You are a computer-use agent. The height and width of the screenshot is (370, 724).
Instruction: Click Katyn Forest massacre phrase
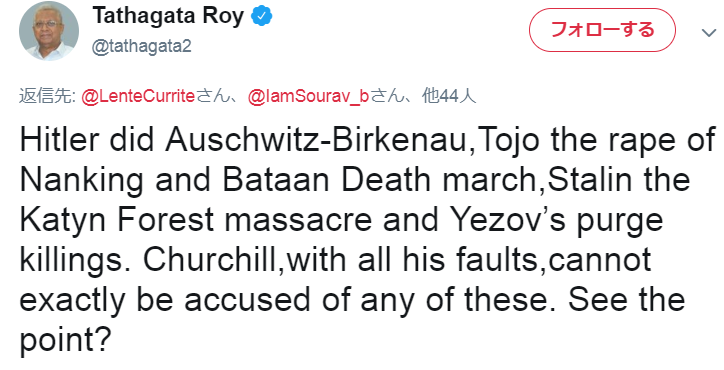[x=195, y=220]
